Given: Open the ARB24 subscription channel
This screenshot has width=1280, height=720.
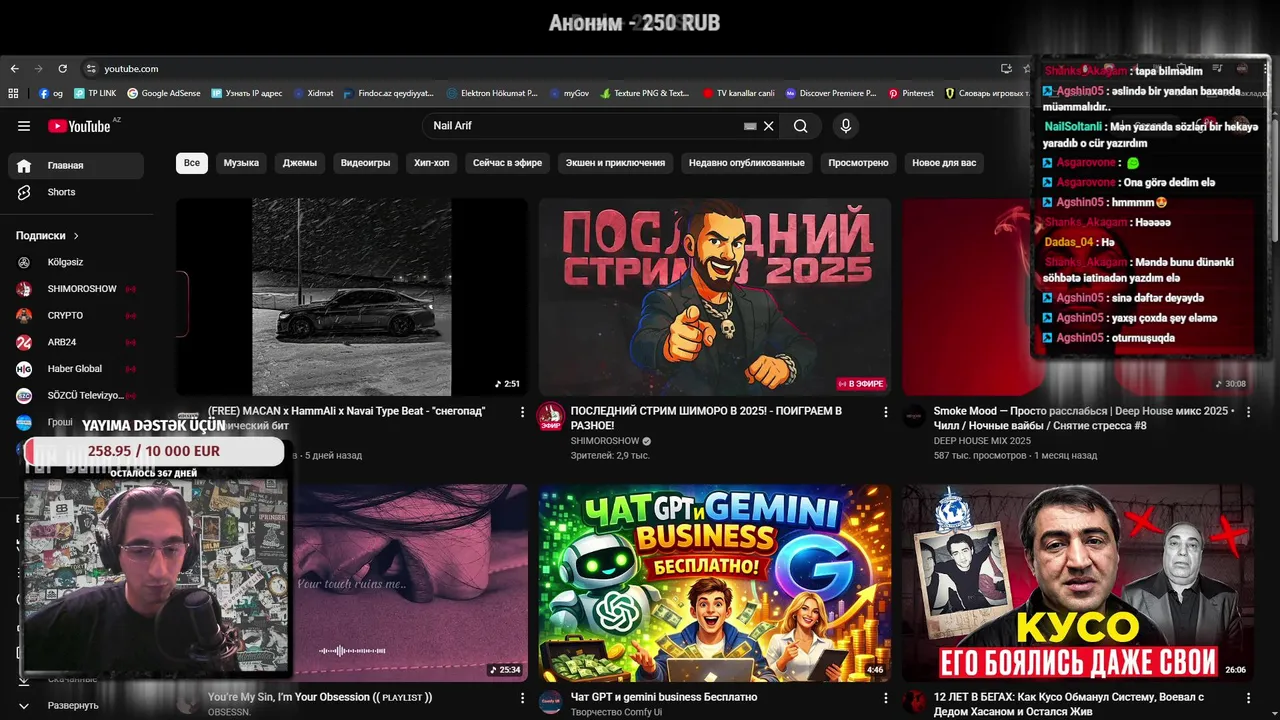Looking at the screenshot, I should (76, 342).
